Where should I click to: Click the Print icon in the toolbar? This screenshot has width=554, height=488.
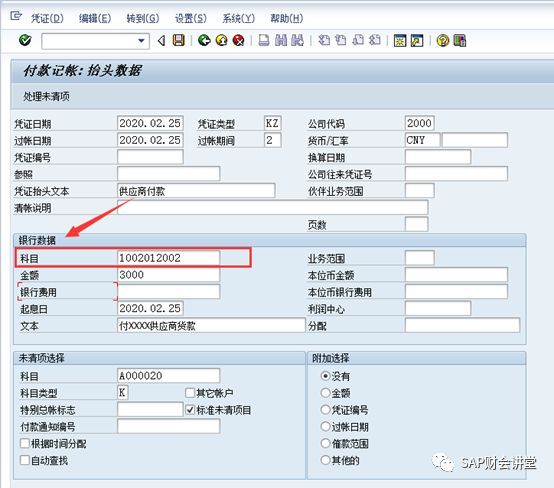[x=264, y=40]
